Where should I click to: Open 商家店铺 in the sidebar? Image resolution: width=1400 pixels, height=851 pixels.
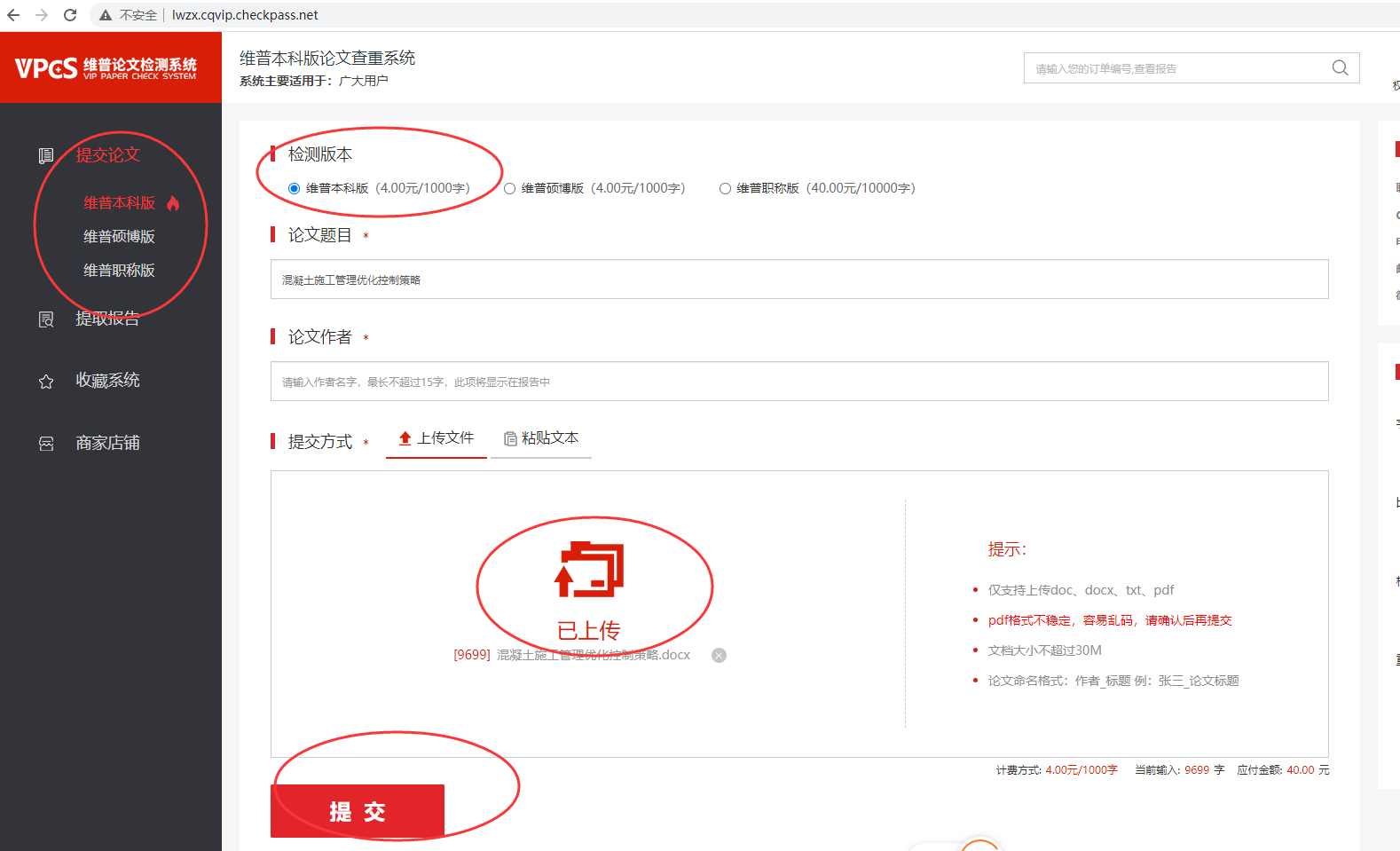pyautogui.click(x=108, y=443)
